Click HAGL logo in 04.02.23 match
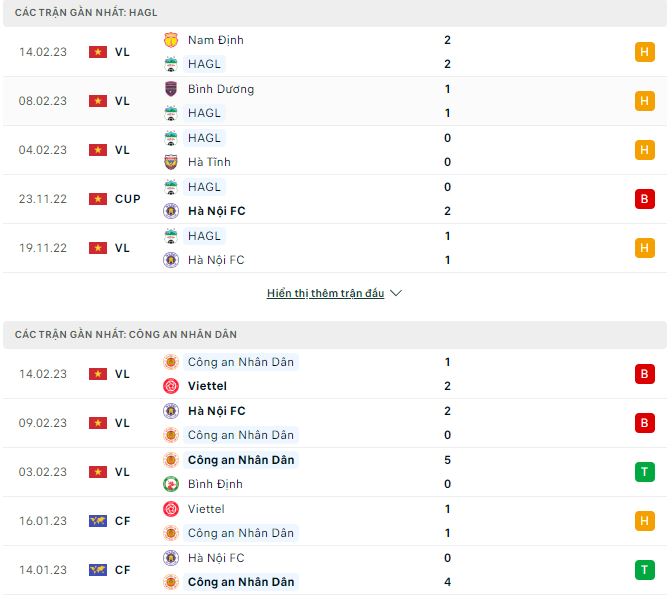Image resolution: width=672 pixels, height=599 pixels. [x=170, y=138]
